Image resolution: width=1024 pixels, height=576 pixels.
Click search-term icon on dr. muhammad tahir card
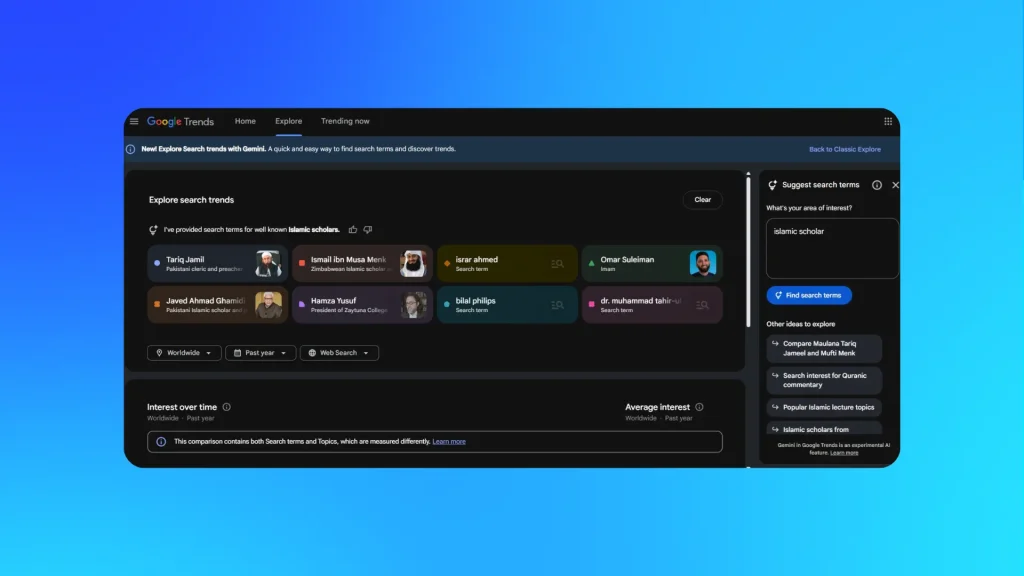(702, 305)
